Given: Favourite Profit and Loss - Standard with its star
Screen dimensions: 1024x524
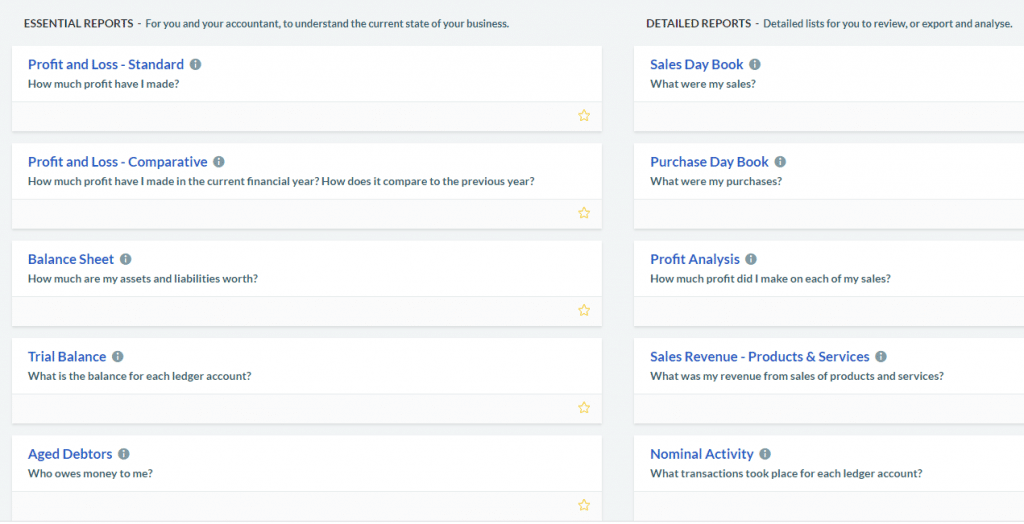Looking at the screenshot, I should [x=584, y=116].
